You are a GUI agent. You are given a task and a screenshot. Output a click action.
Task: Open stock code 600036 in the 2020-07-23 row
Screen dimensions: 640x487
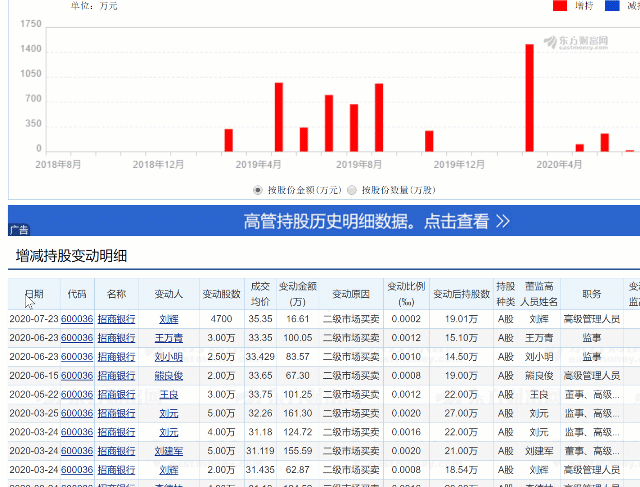pyautogui.click(x=77, y=319)
